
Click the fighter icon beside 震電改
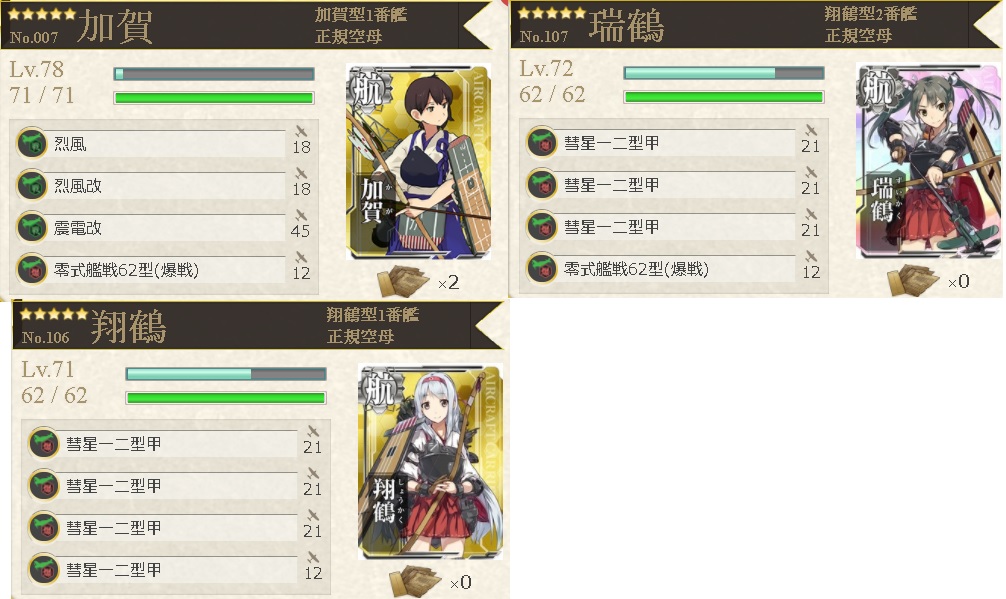(x=31, y=228)
